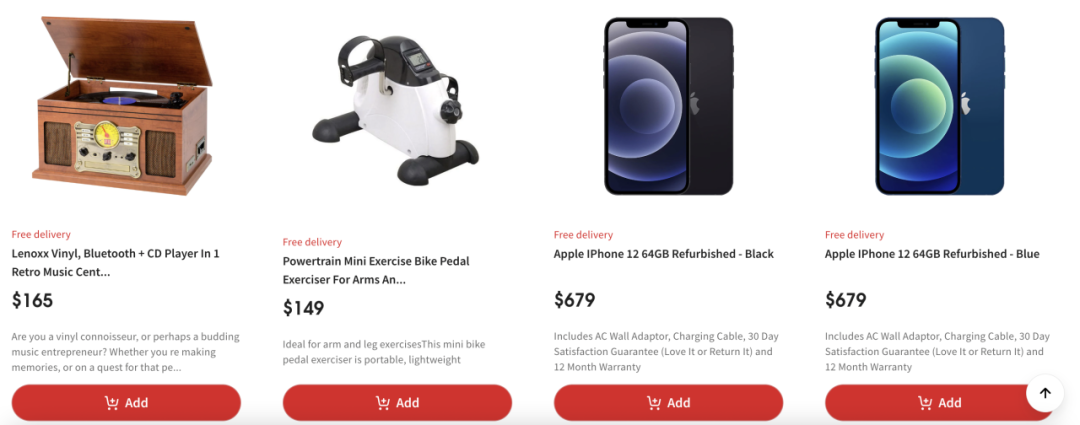Open Powertrain Mini Exercise Bike Pedal title
The image size is (1080, 425).
(x=376, y=271)
